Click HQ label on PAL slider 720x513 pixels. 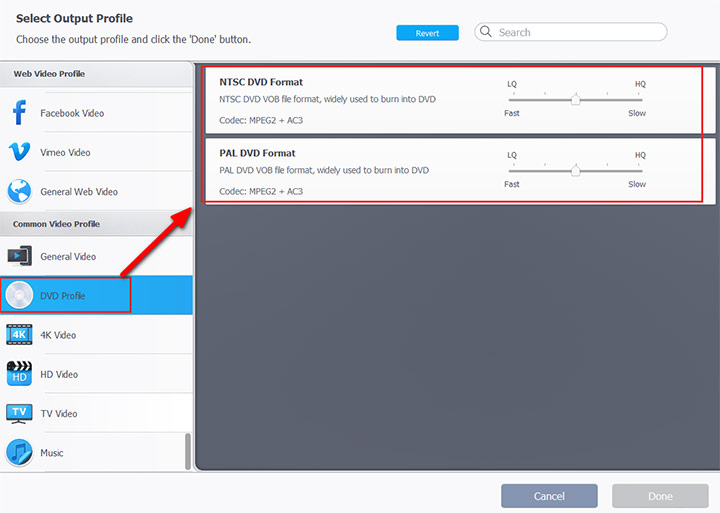point(640,155)
